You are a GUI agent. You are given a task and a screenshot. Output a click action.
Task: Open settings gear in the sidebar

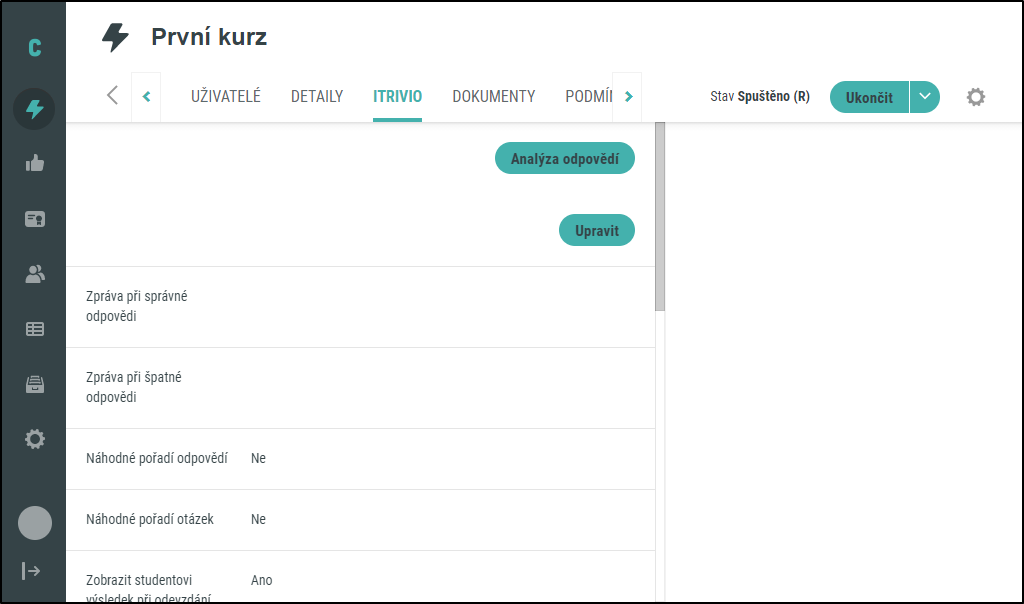(x=34, y=438)
